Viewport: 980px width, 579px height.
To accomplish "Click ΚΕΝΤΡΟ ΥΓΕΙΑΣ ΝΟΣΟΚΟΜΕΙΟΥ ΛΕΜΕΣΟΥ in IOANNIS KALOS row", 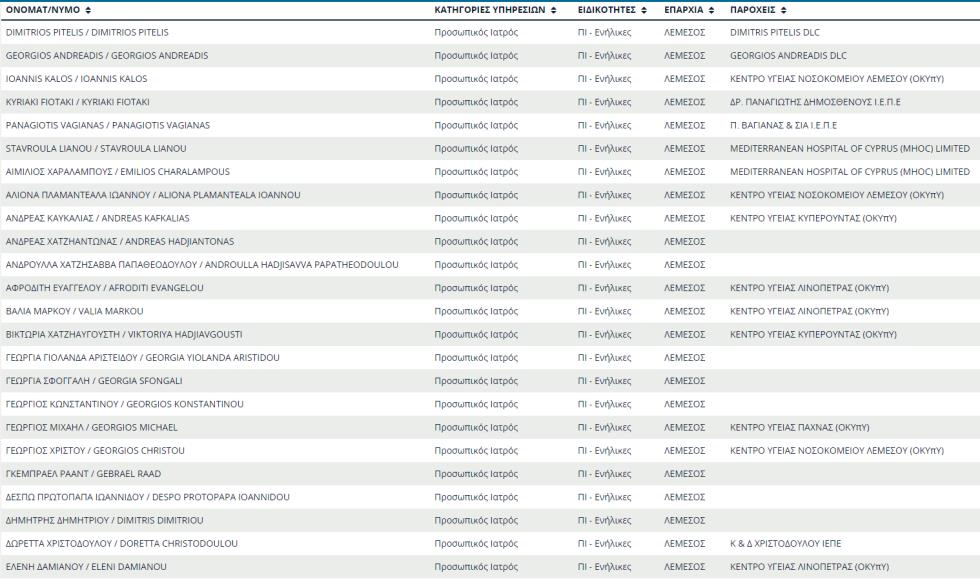I will coord(837,79).
